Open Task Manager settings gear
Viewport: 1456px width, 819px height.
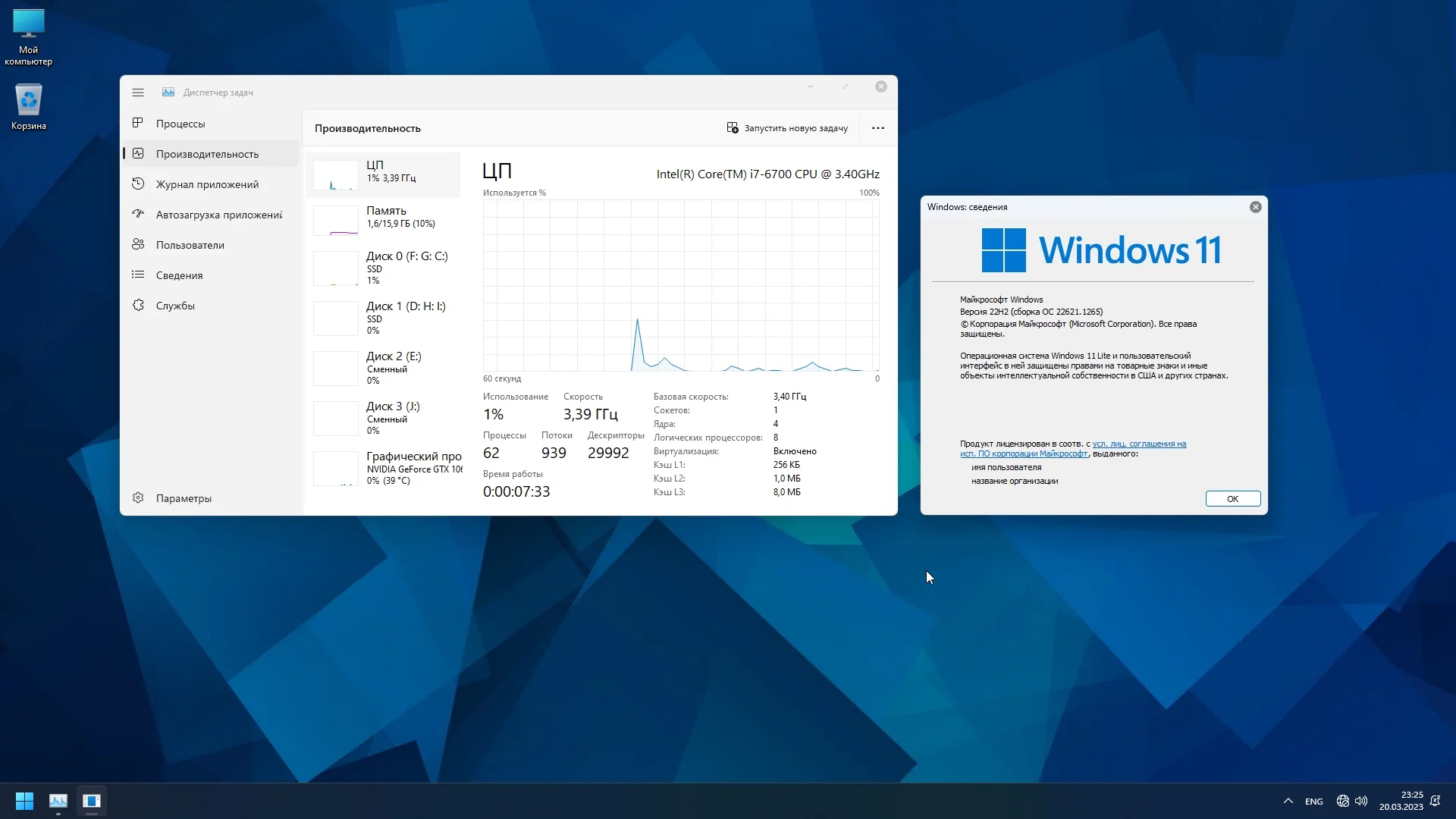coord(138,498)
